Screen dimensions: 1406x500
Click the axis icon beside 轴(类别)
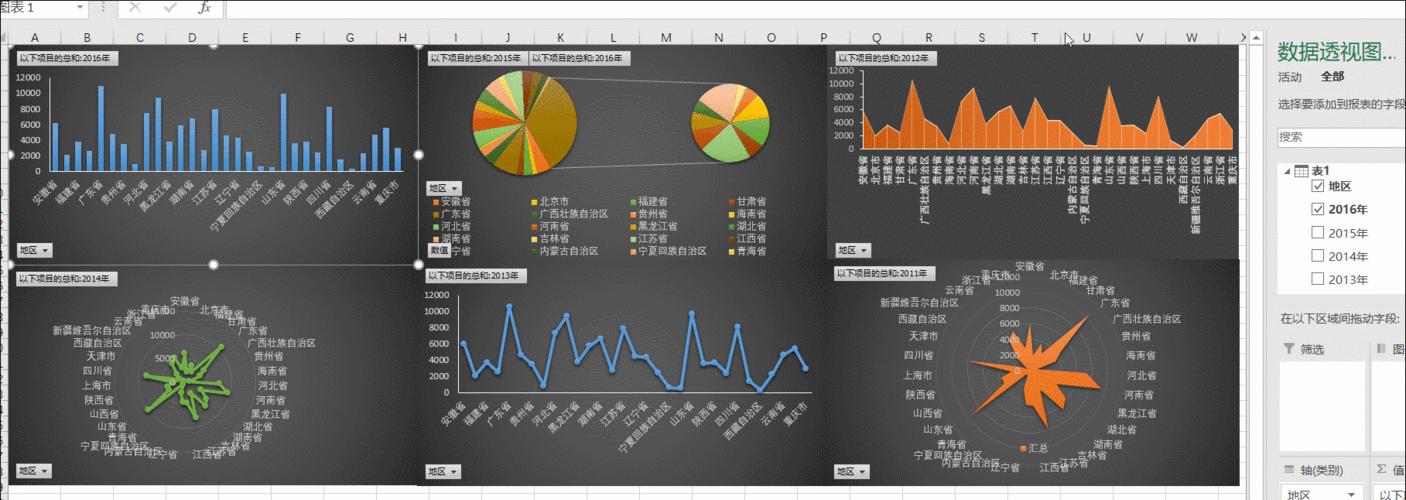coord(1288,471)
